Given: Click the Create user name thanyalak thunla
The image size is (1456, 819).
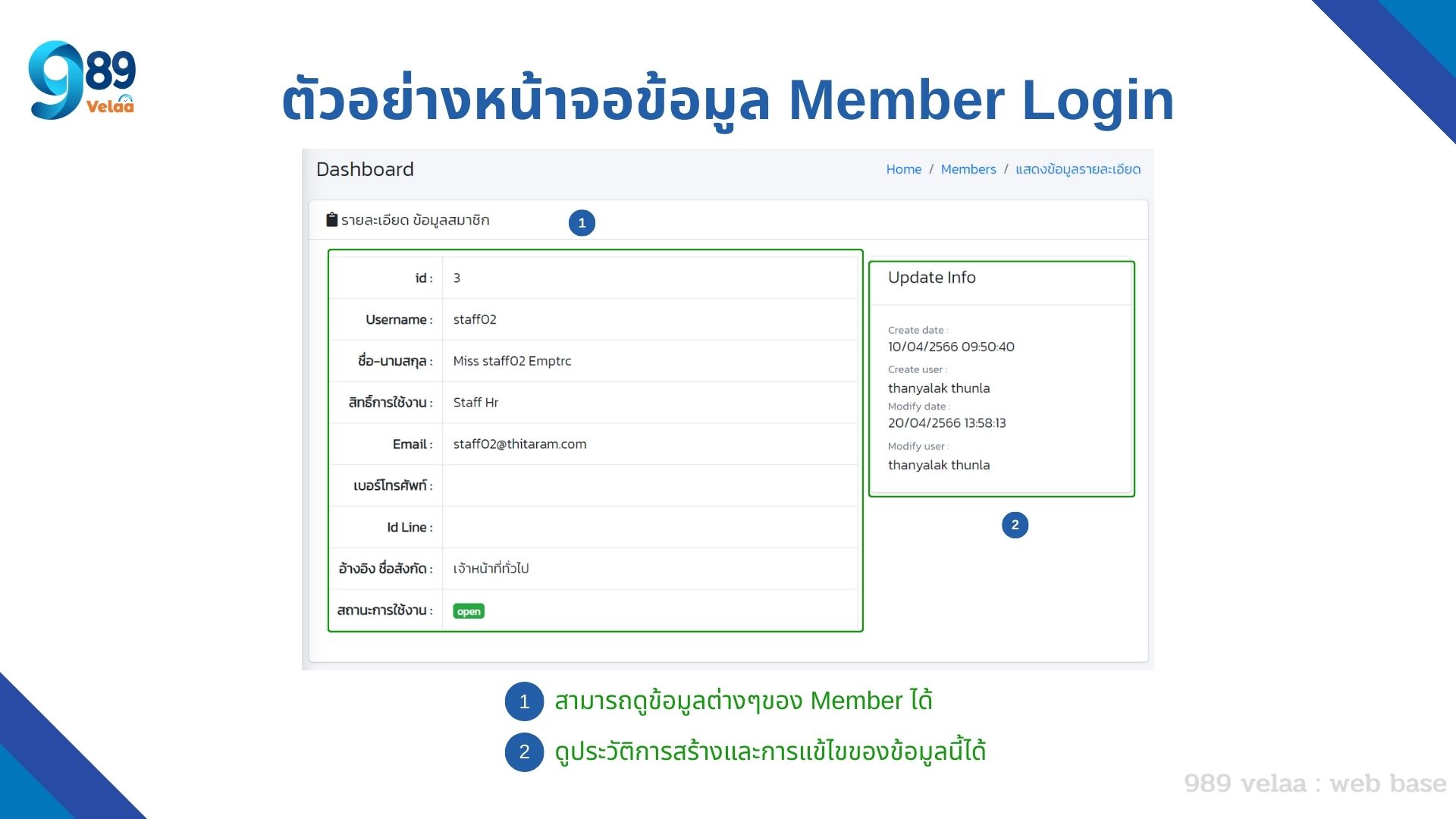Looking at the screenshot, I should [x=939, y=388].
